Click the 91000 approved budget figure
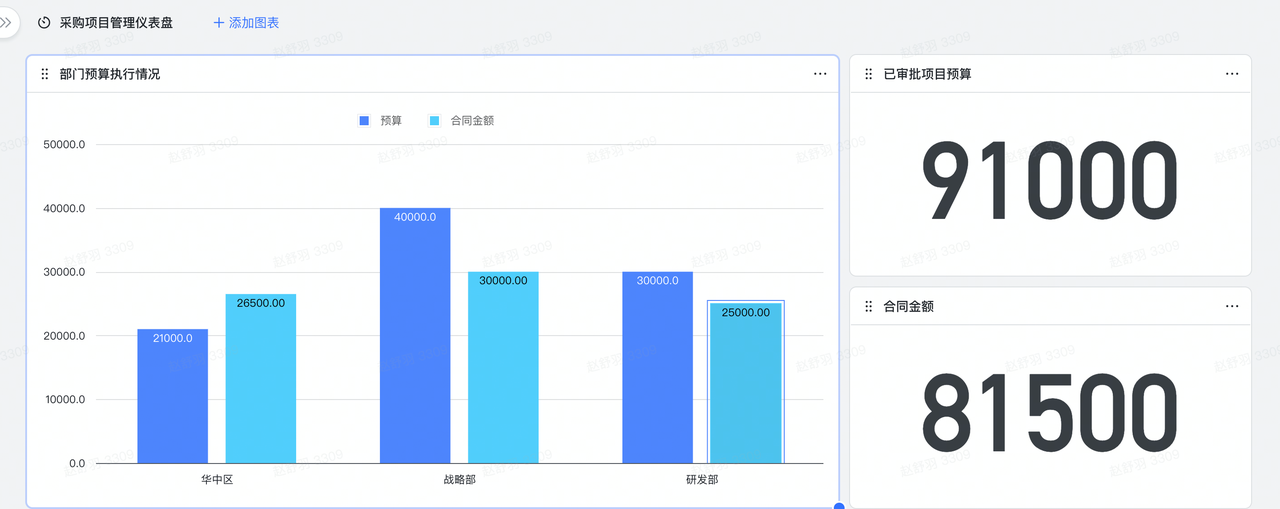 (1050, 183)
